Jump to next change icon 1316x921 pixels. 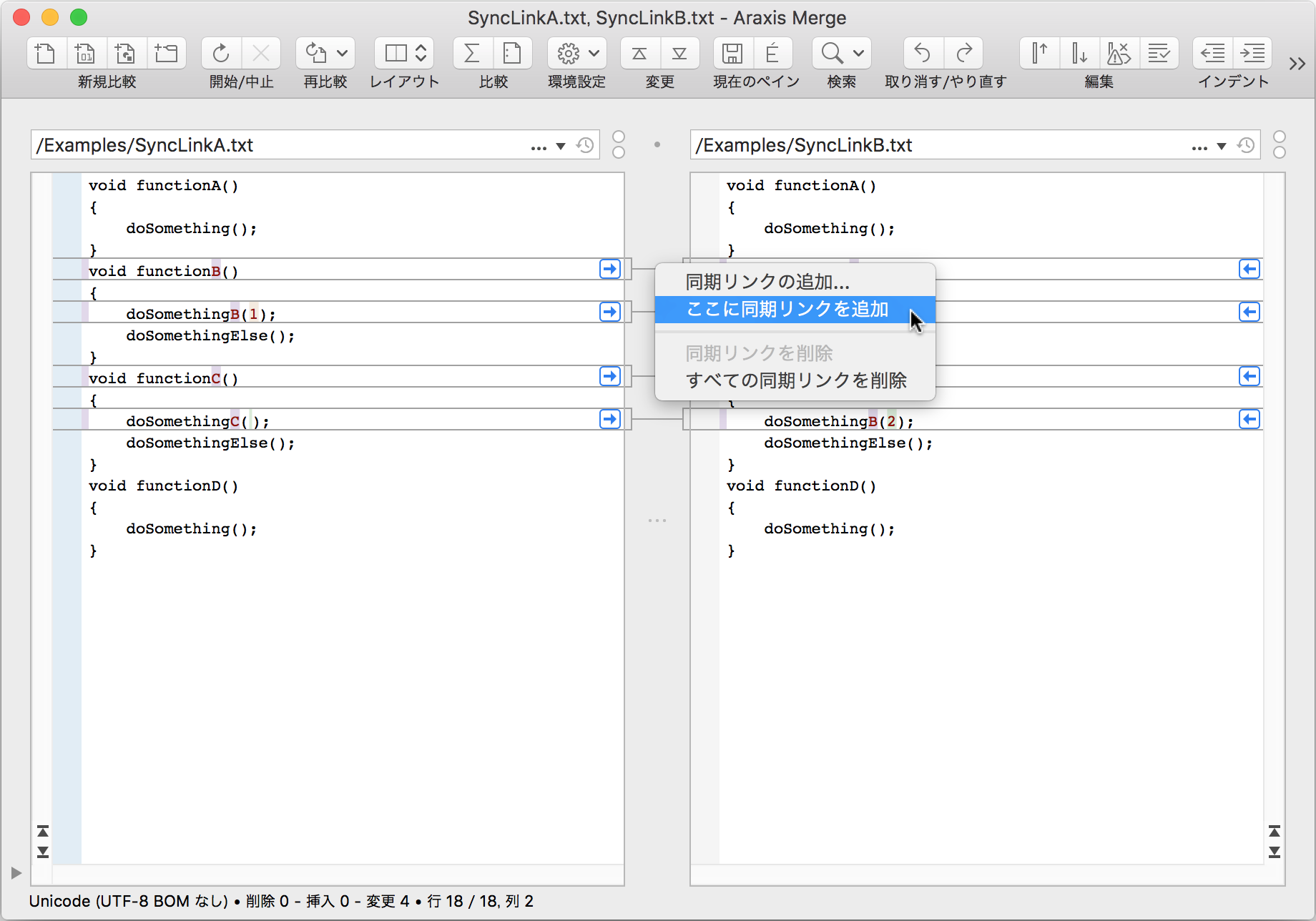pyautogui.click(x=679, y=53)
